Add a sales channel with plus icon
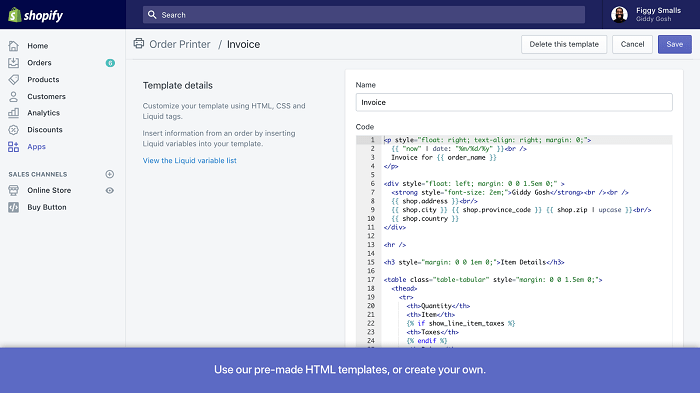 pos(109,174)
